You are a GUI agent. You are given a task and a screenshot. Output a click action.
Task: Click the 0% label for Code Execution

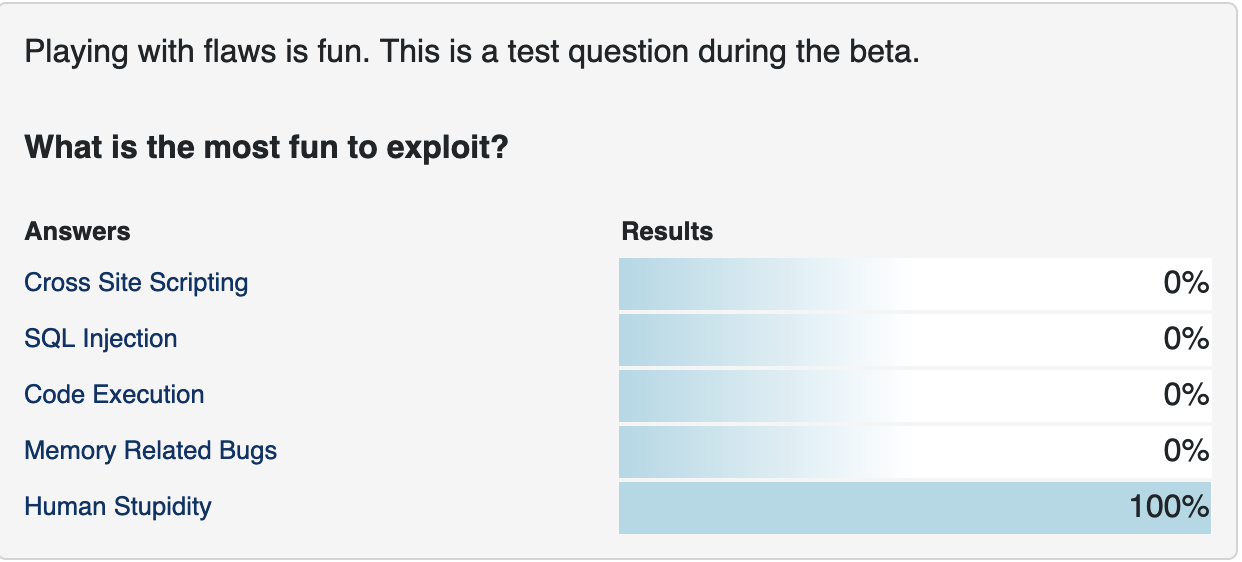click(1187, 396)
